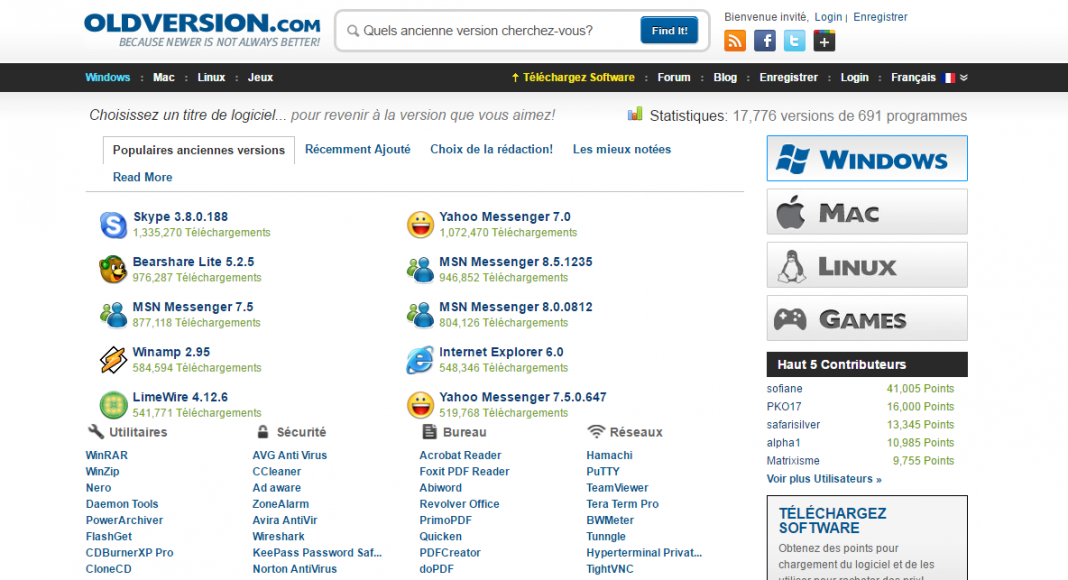Open the Wireshark security link
The height and width of the screenshot is (580, 1068).
(x=278, y=536)
